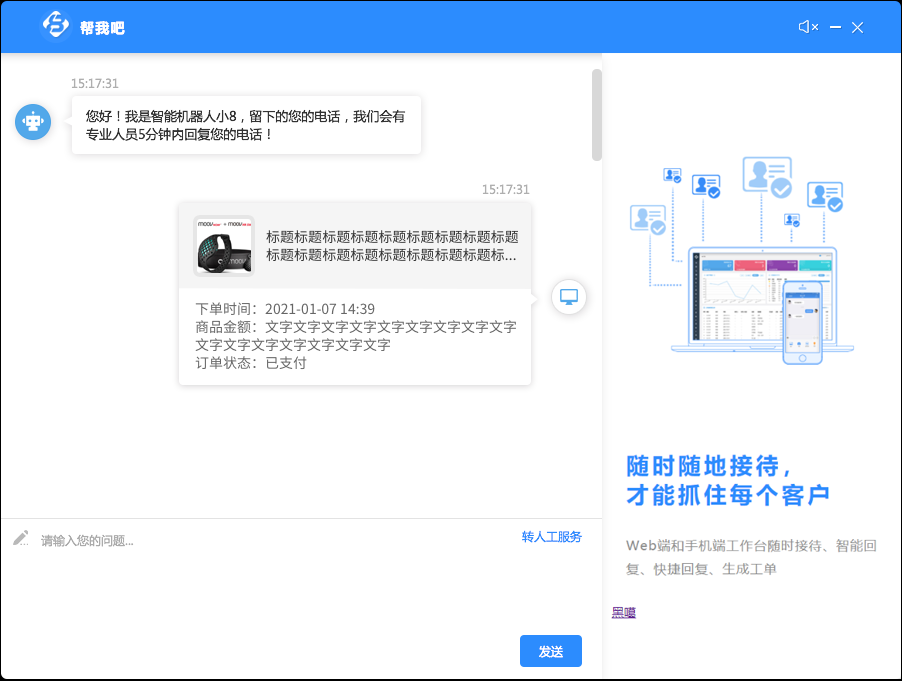Click the chat area vertical scrollbar

597,114
